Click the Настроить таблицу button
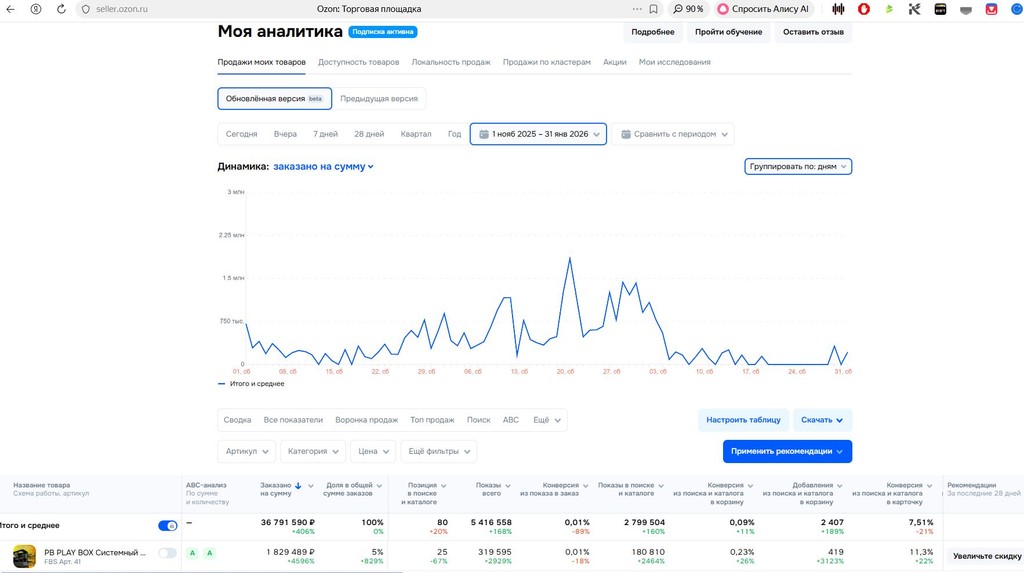 tap(743, 420)
